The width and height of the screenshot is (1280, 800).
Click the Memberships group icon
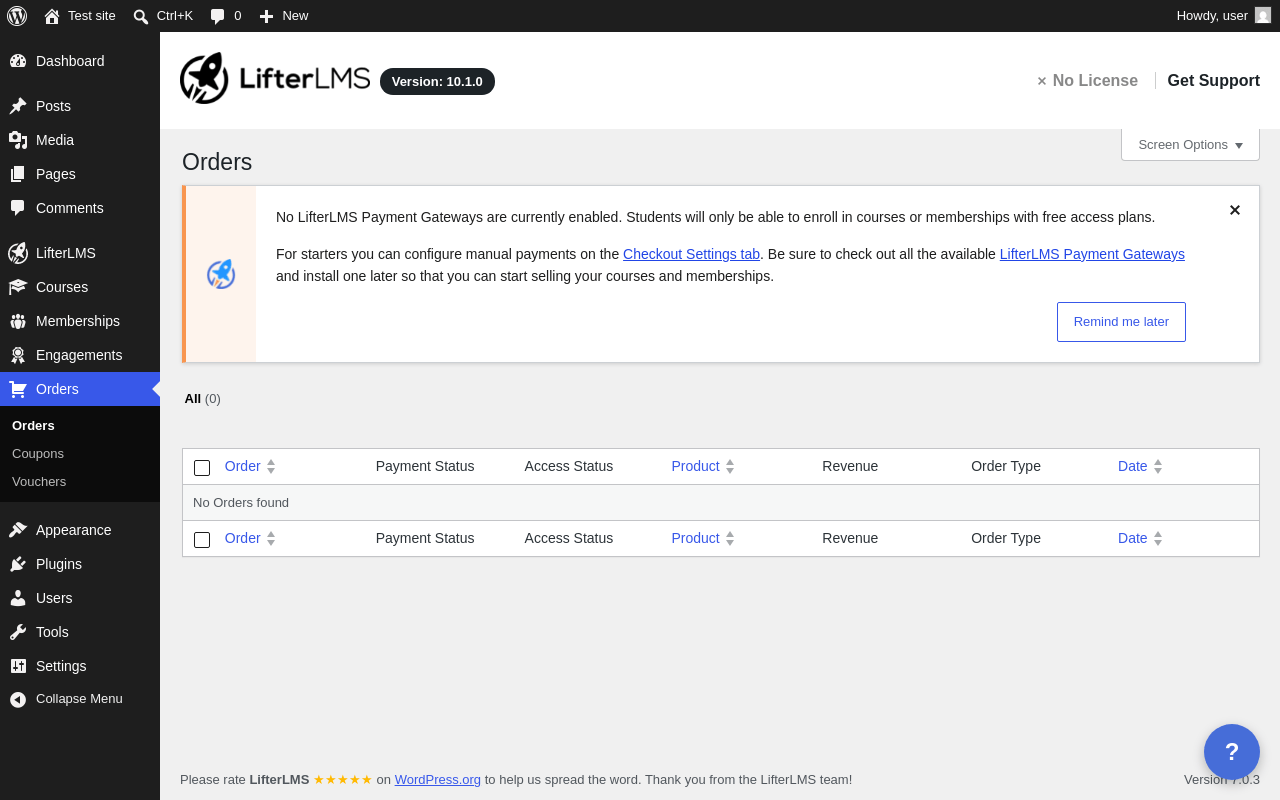(x=18, y=321)
